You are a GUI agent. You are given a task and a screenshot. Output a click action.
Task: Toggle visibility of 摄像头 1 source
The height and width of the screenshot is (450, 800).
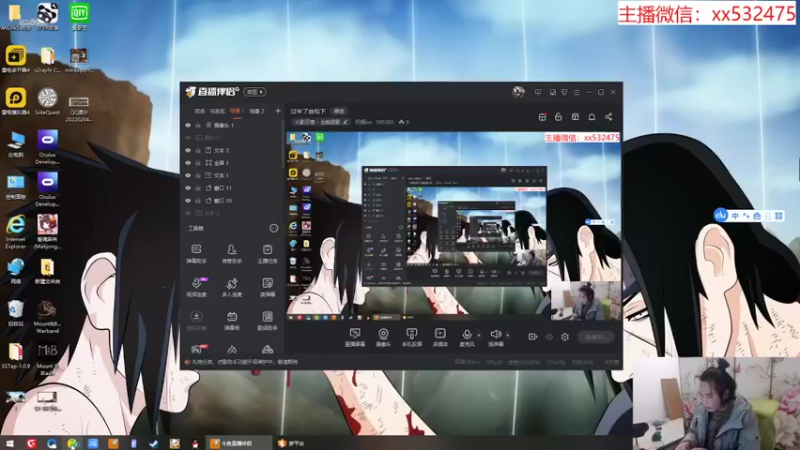point(188,125)
